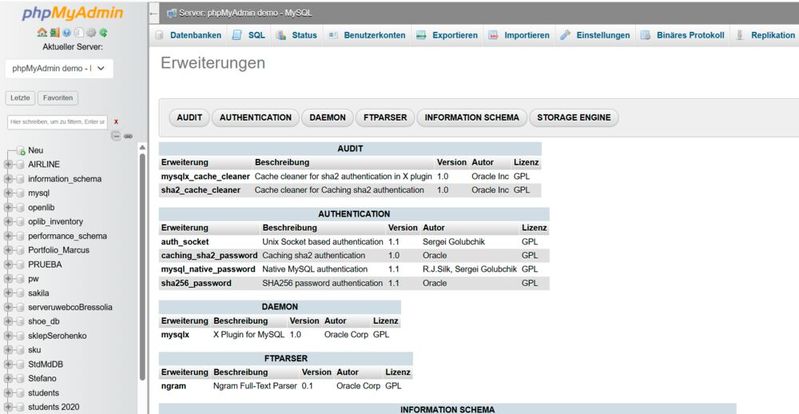Click the caching_sha2_password plugin name
799x414 pixels.
[209, 255]
